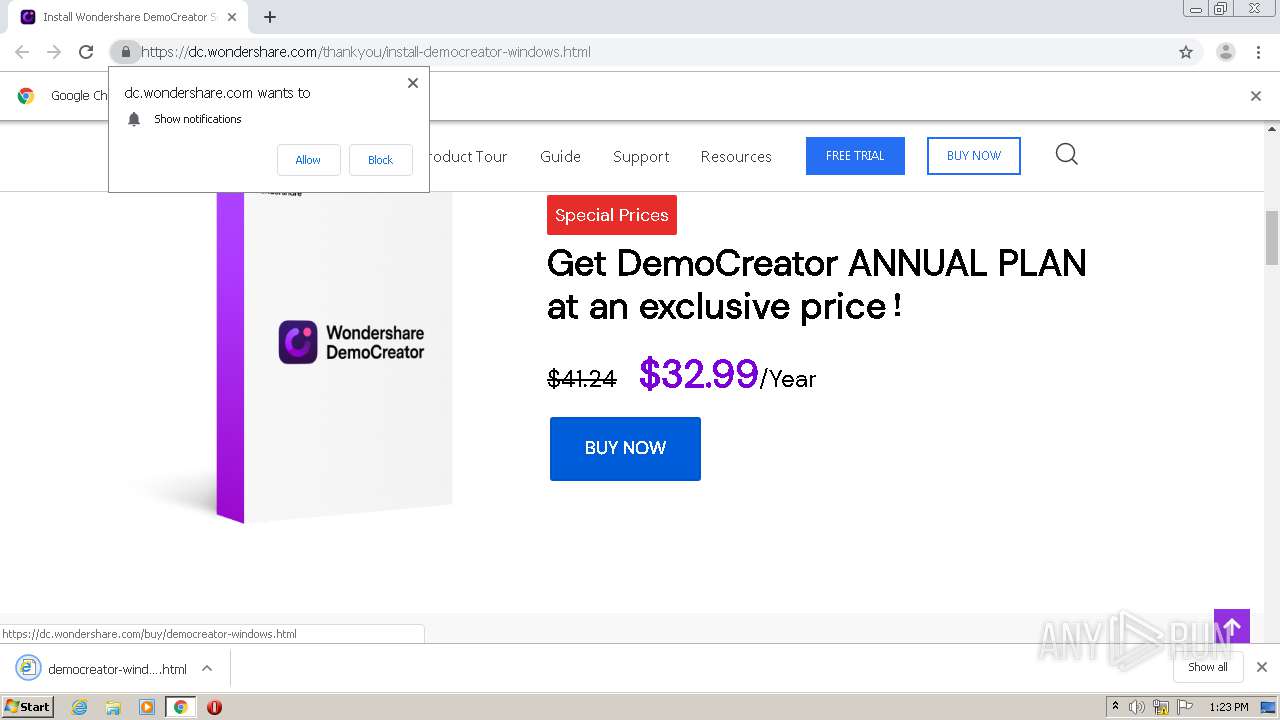
Task: Open Chrome three-dot menu
Action: 1258,52
